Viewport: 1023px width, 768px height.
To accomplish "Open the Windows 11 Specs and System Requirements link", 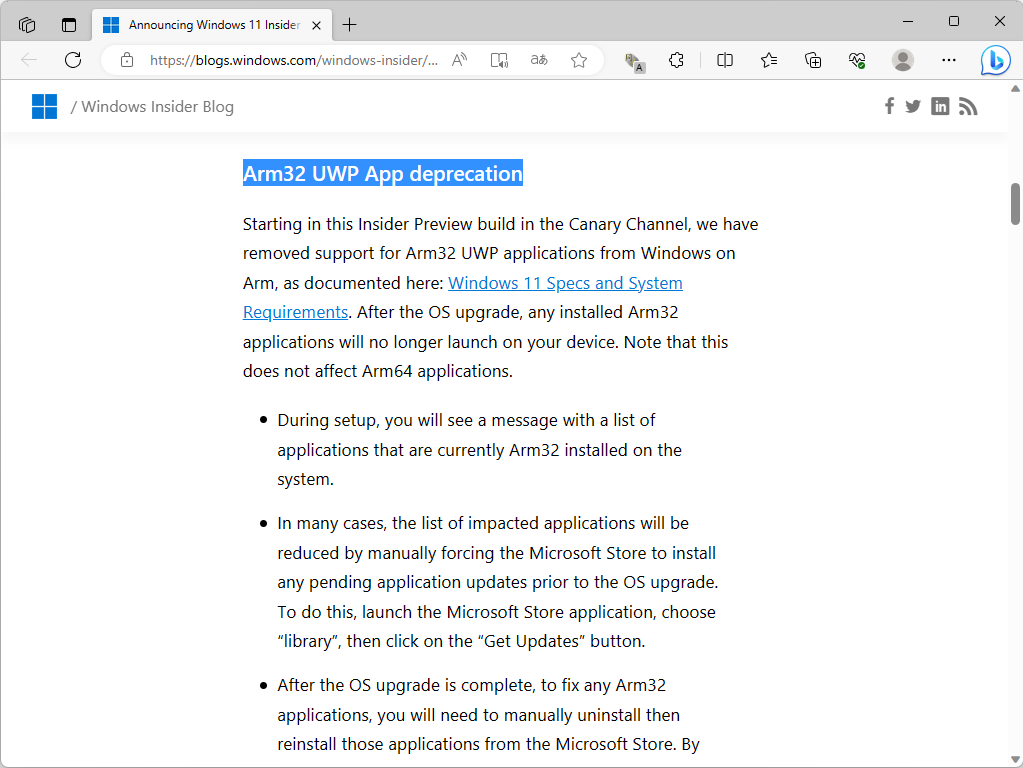I will tap(564, 283).
